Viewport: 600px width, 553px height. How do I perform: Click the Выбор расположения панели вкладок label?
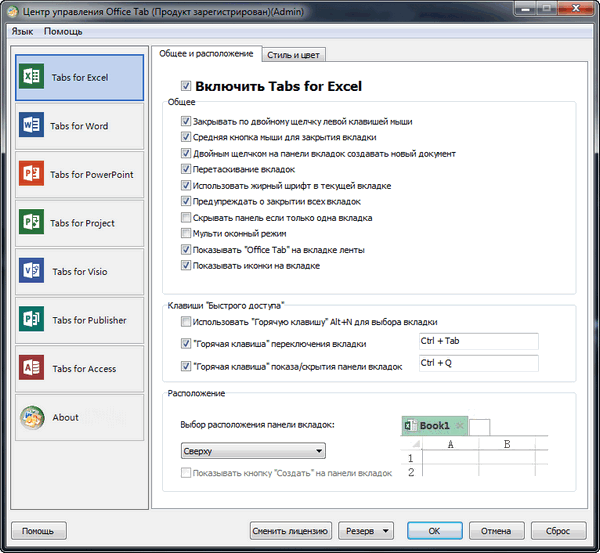pyautogui.click(x=258, y=425)
